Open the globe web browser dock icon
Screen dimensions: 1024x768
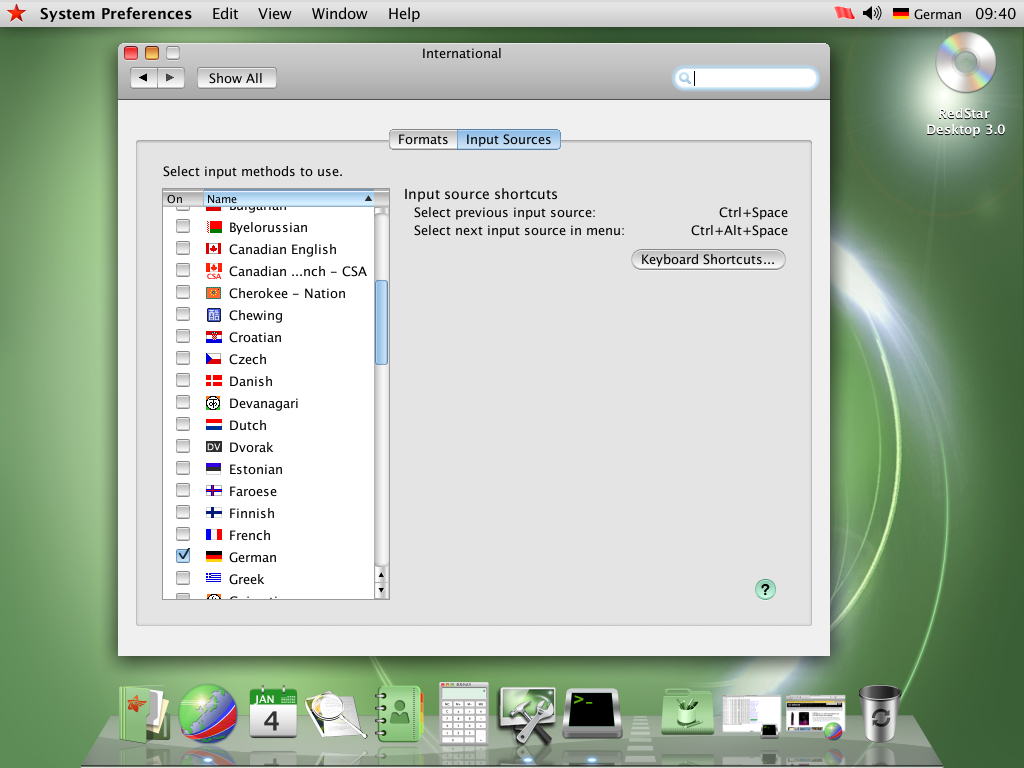click(209, 712)
